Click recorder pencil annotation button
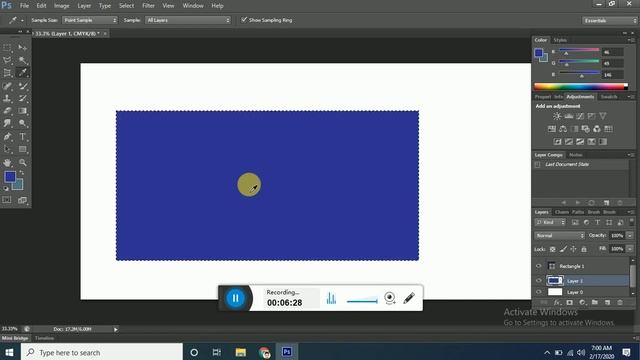 tap(409, 298)
